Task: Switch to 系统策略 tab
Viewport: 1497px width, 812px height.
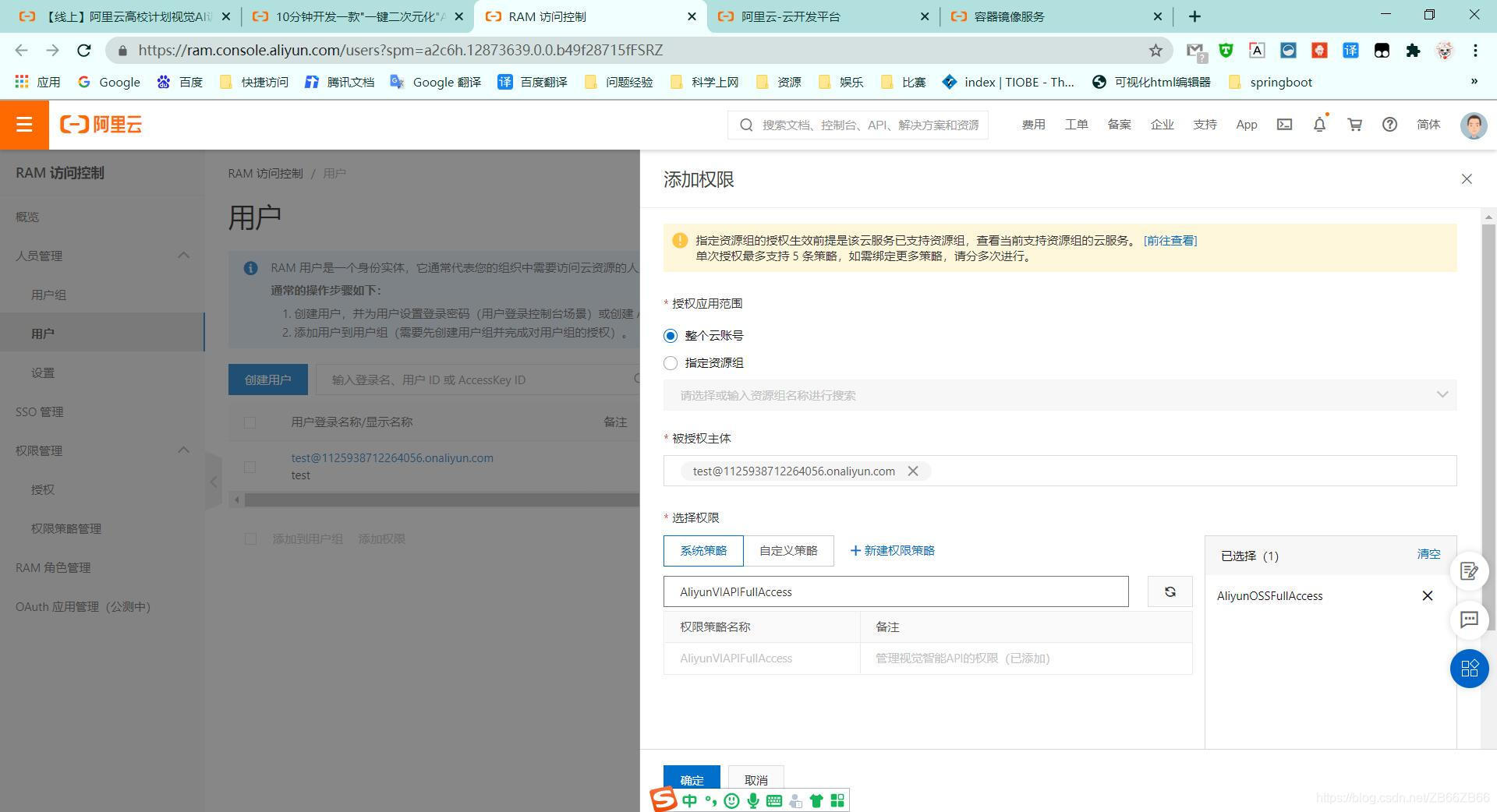Action: 703,551
